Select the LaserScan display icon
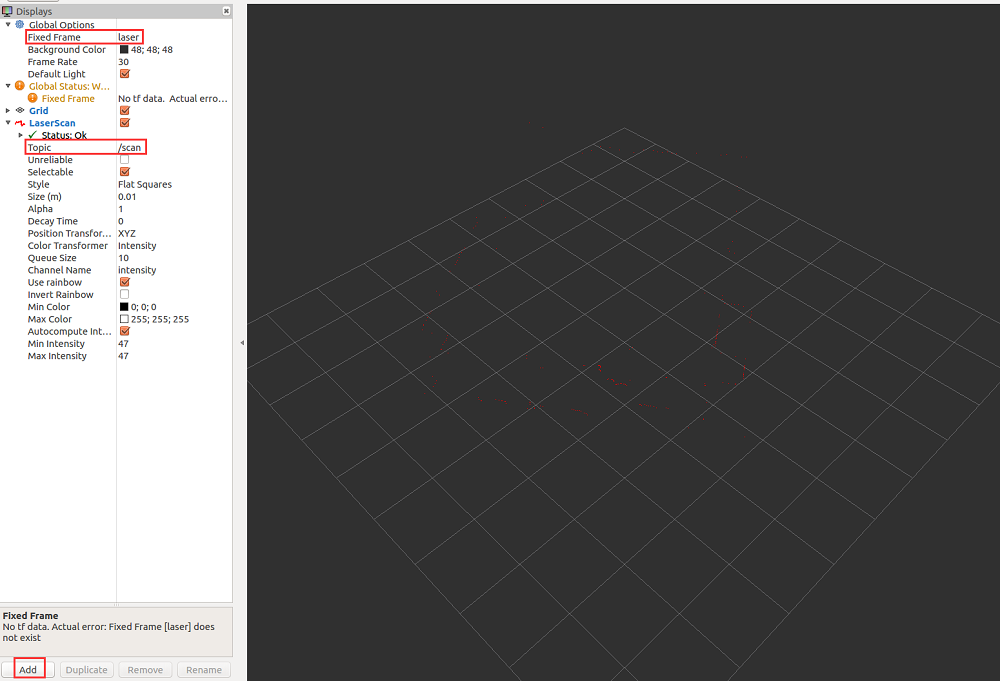 click(x=20, y=123)
